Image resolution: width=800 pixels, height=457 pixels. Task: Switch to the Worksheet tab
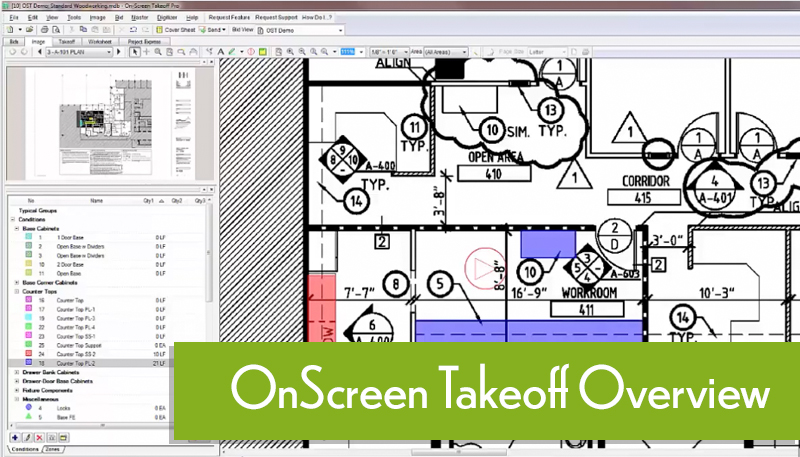point(99,42)
